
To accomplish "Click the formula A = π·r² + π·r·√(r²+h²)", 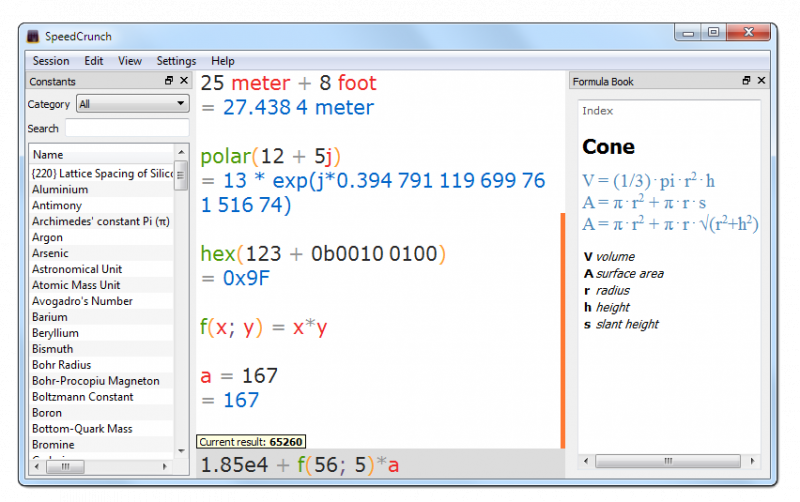I will pyautogui.click(x=670, y=223).
